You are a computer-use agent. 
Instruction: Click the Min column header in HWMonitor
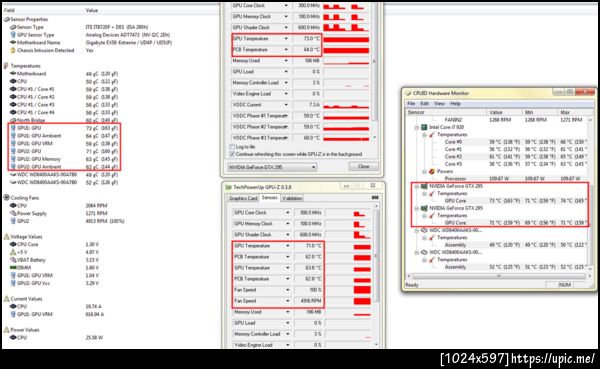(539, 112)
